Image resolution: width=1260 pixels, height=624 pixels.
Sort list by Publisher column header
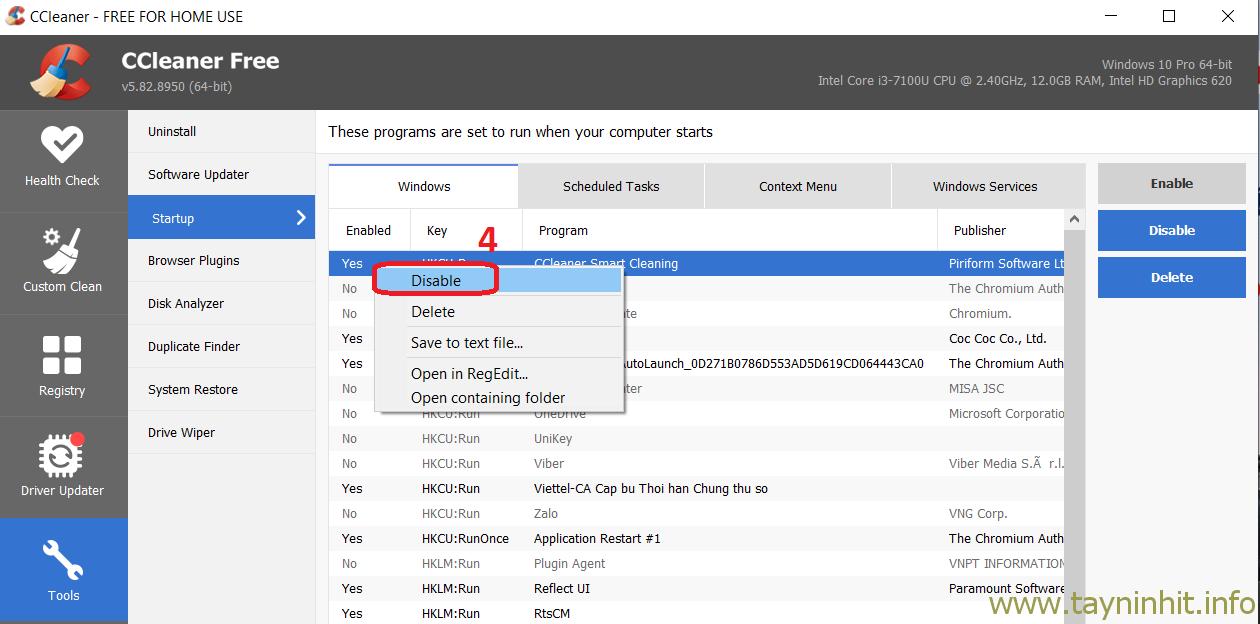tap(980, 230)
